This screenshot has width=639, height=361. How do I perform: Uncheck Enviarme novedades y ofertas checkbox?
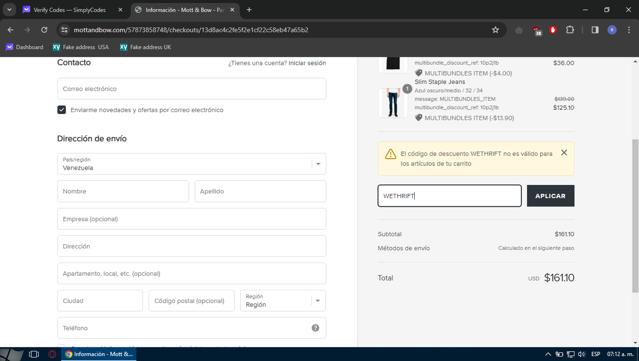point(62,110)
